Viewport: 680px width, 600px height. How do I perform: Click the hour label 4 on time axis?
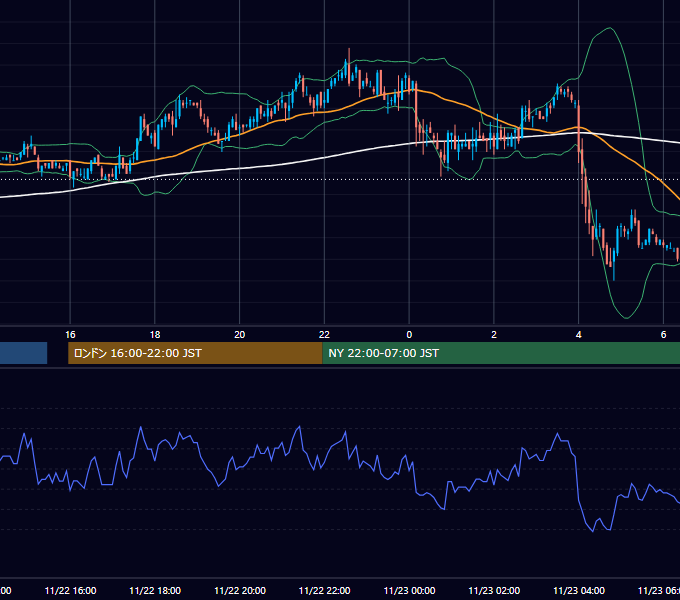[x=579, y=335]
